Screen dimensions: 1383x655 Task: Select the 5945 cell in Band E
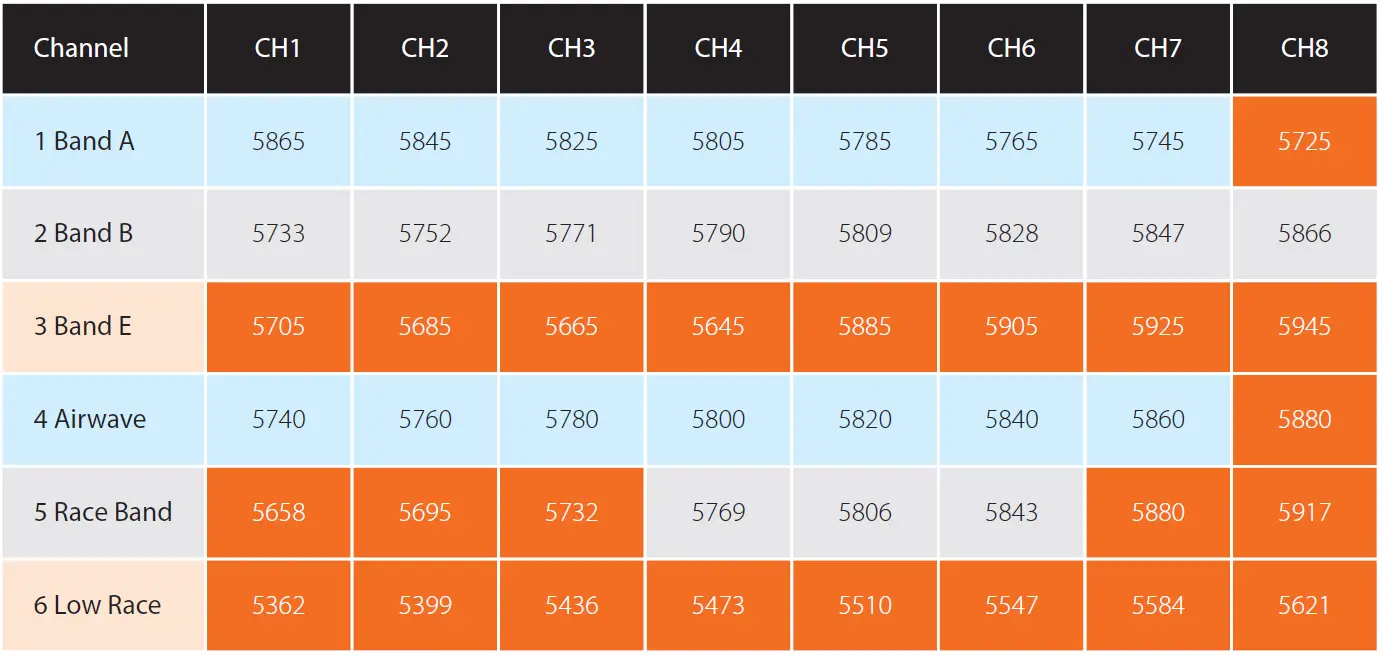(x=1304, y=327)
